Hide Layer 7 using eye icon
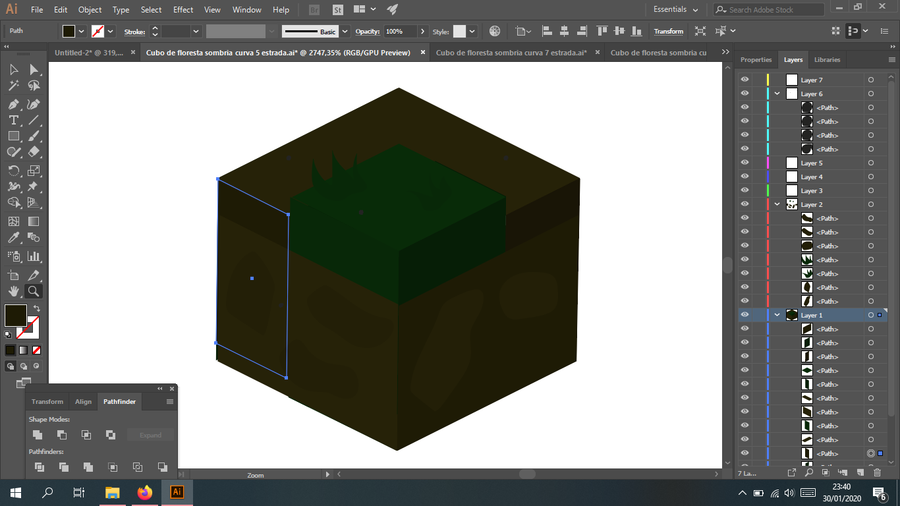 point(744,80)
